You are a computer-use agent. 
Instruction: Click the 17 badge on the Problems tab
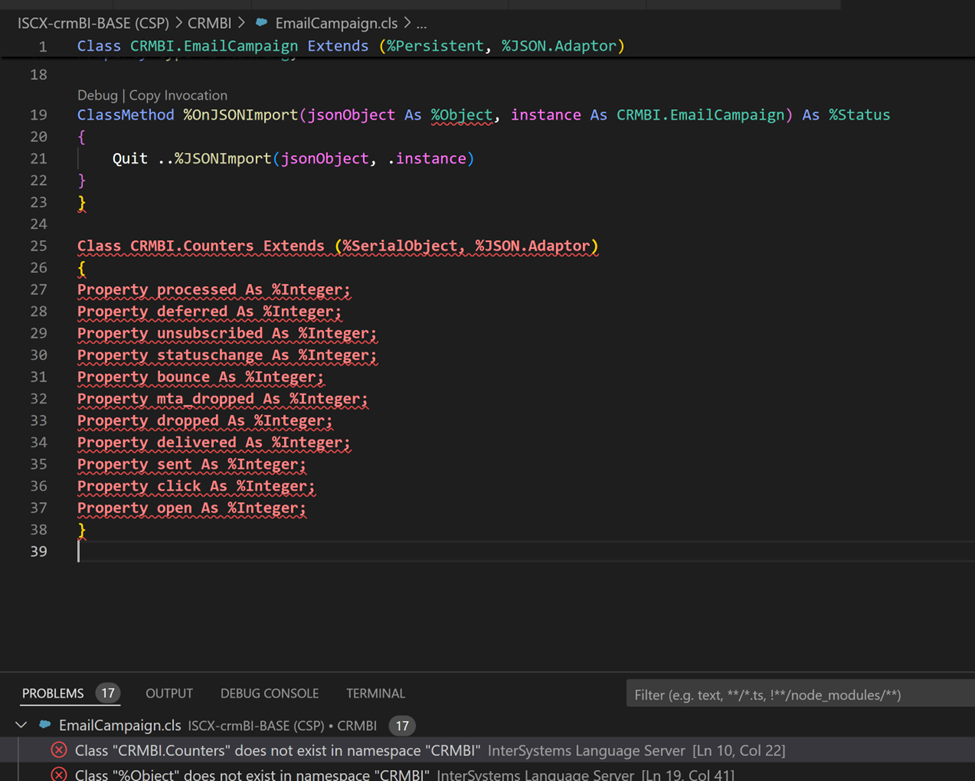[x=107, y=693]
